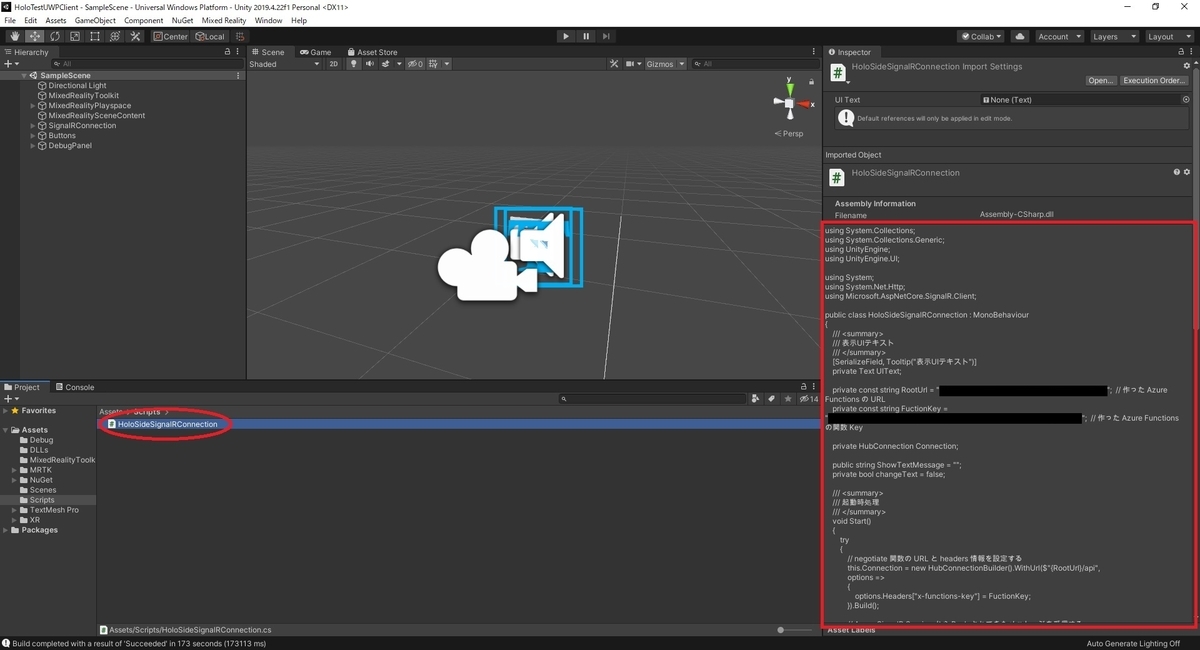Click the Pause button
The width and height of the screenshot is (1200, 650).
click(586, 36)
